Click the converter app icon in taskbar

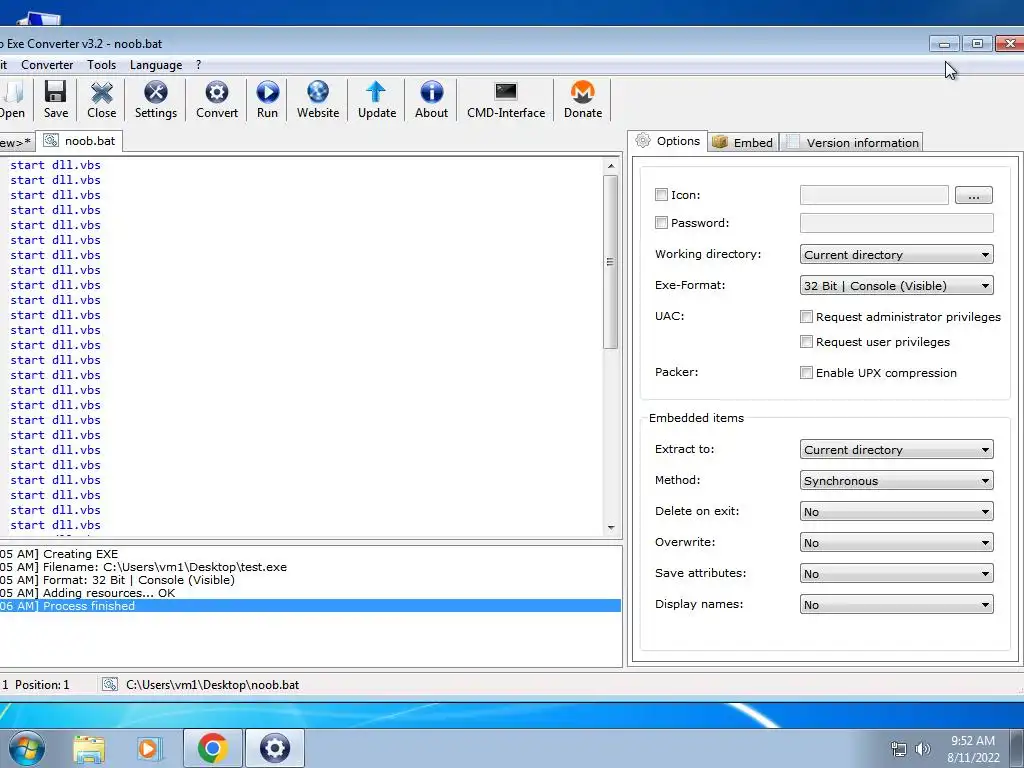click(275, 748)
